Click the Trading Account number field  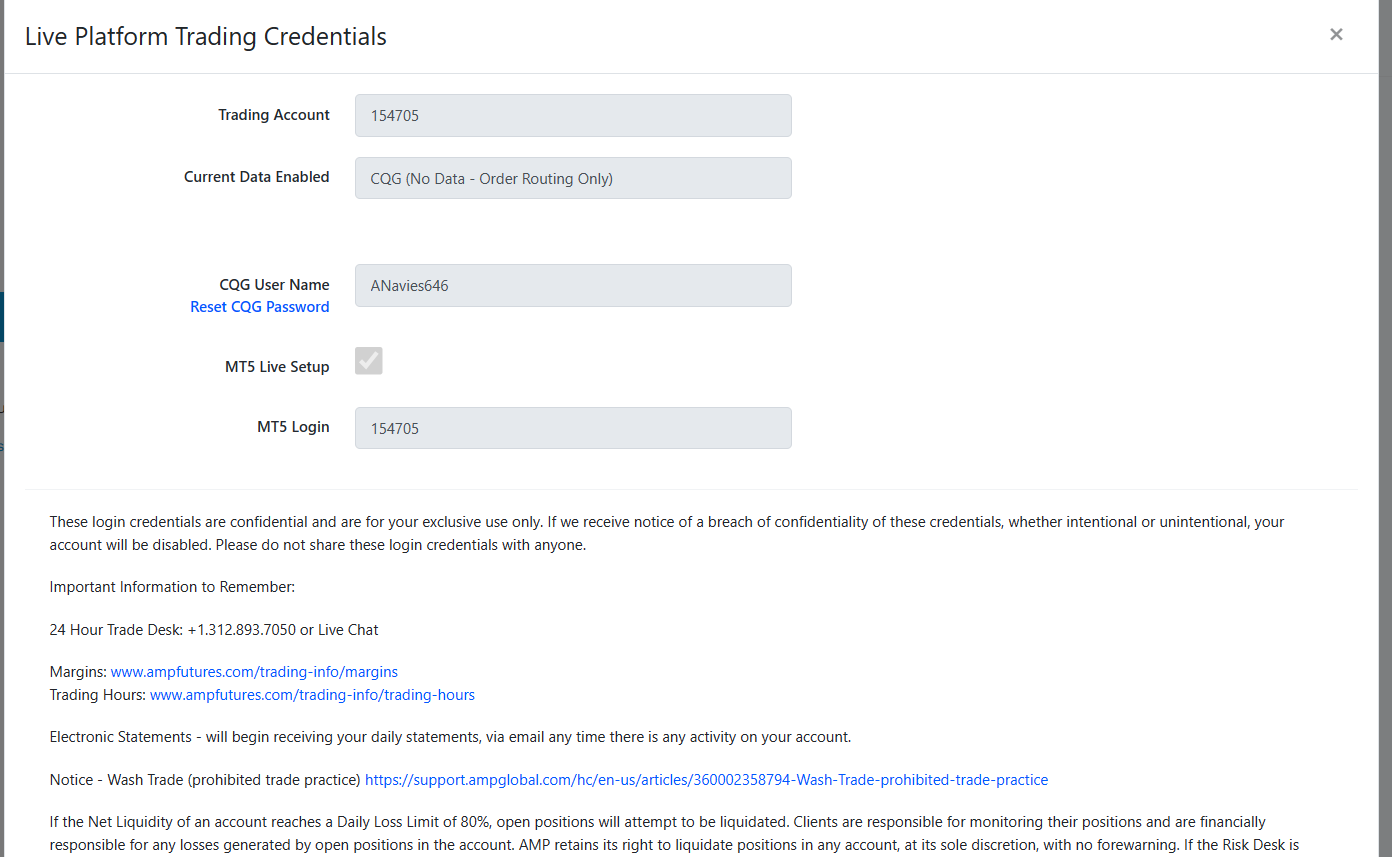coord(573,116)
